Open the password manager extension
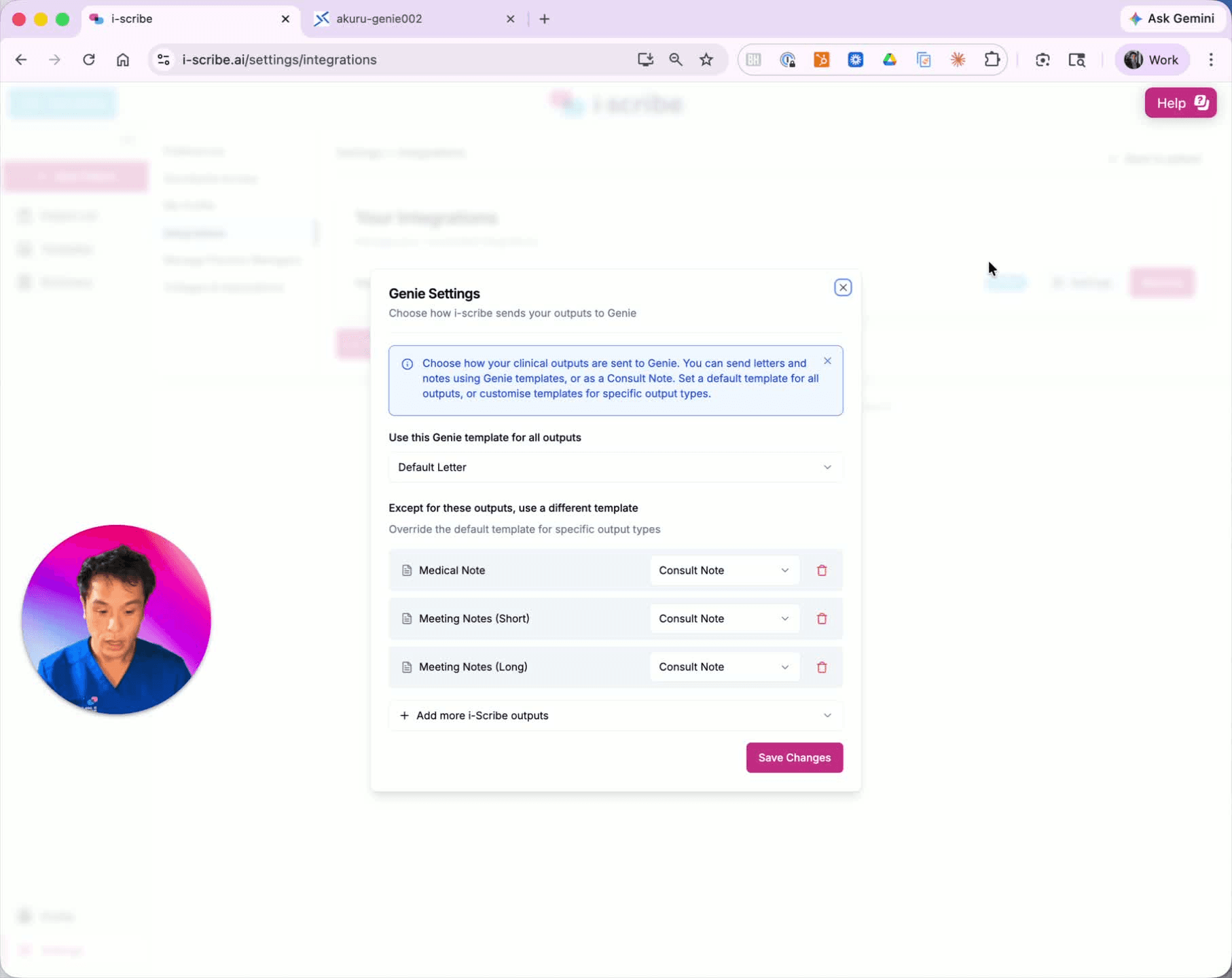 point(788,60)
